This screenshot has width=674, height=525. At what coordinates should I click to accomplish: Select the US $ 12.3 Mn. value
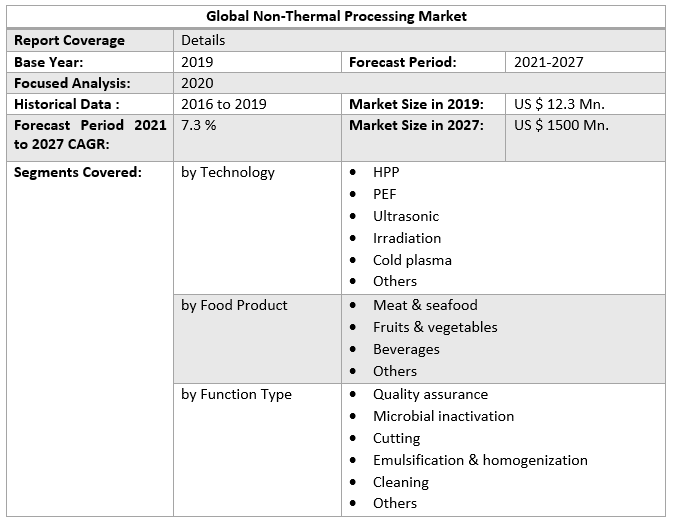pyautogui.click(x=559, y=104)
